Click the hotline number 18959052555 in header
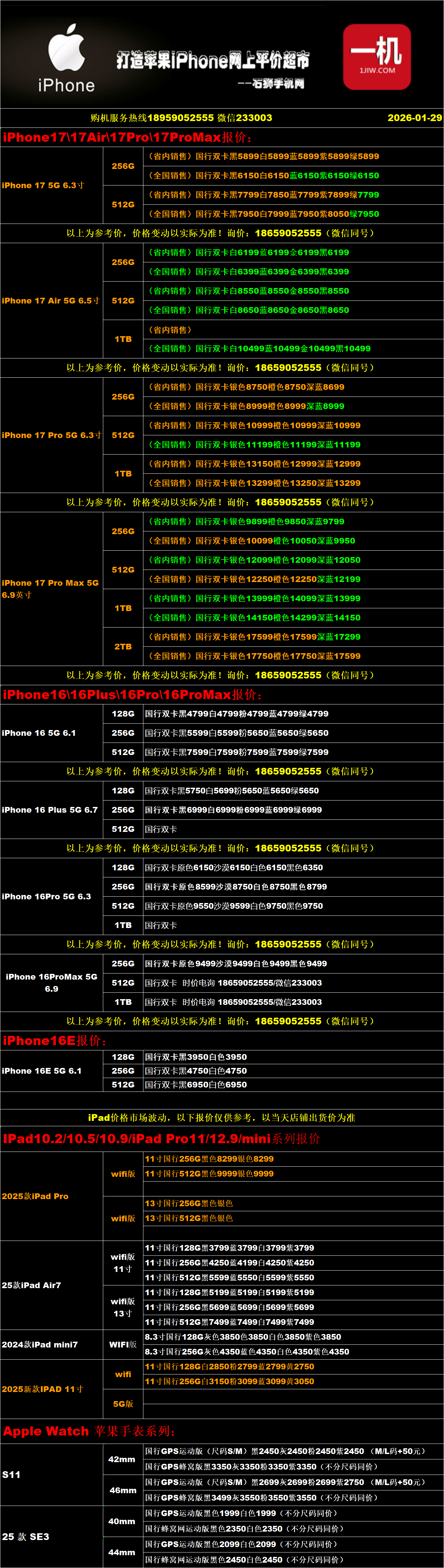Viewport: 444px width, 1568px height. (180, 118)
